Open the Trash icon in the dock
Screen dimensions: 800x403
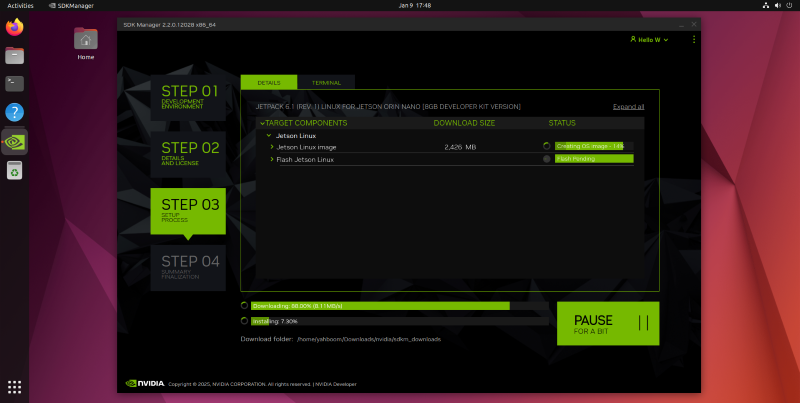pos(14,171)
